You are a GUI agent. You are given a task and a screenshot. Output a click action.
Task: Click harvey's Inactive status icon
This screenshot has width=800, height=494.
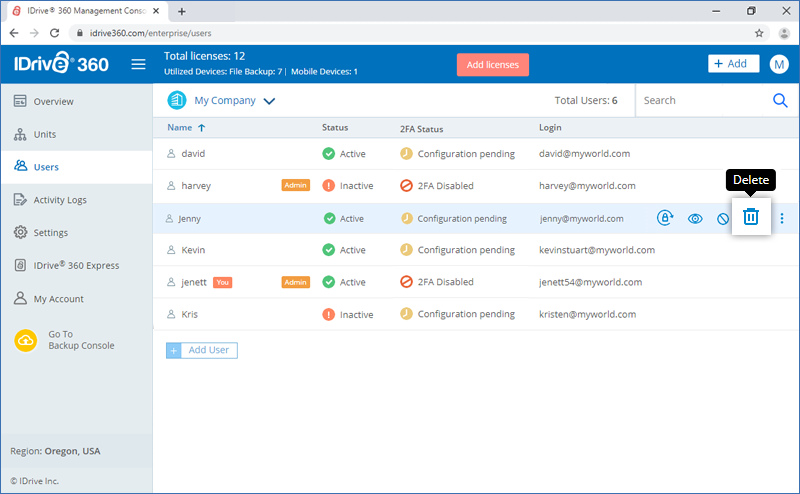click(x=329, y=186)
